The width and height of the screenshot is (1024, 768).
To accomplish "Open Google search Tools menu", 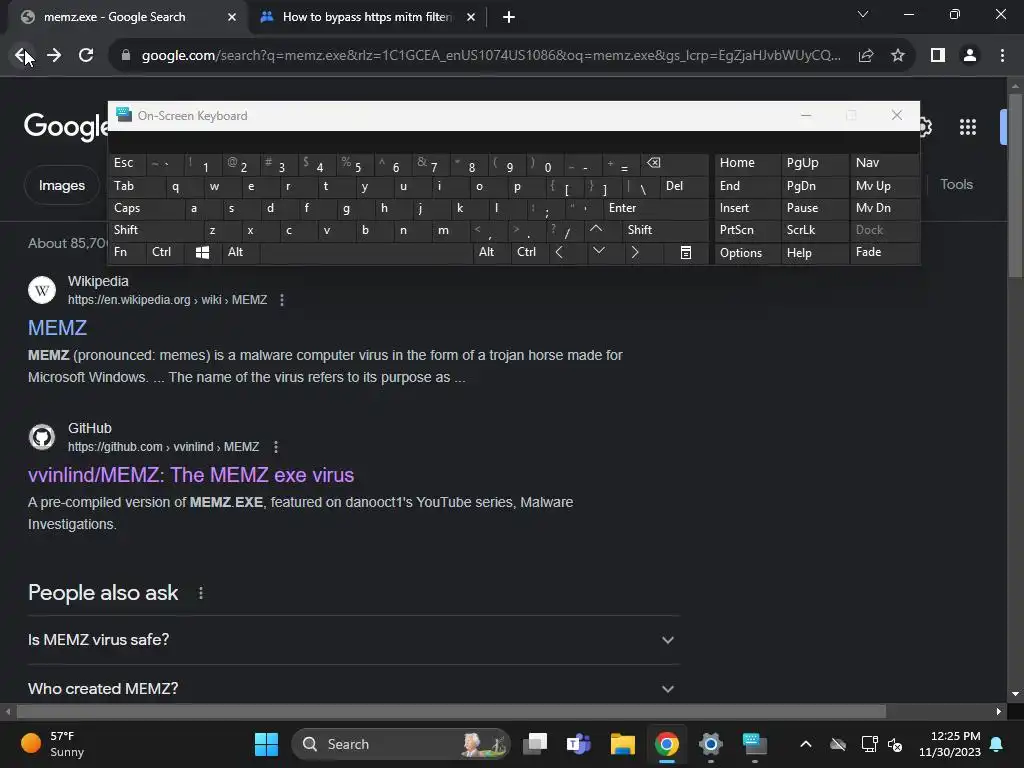I will click(x=956, y=185).
